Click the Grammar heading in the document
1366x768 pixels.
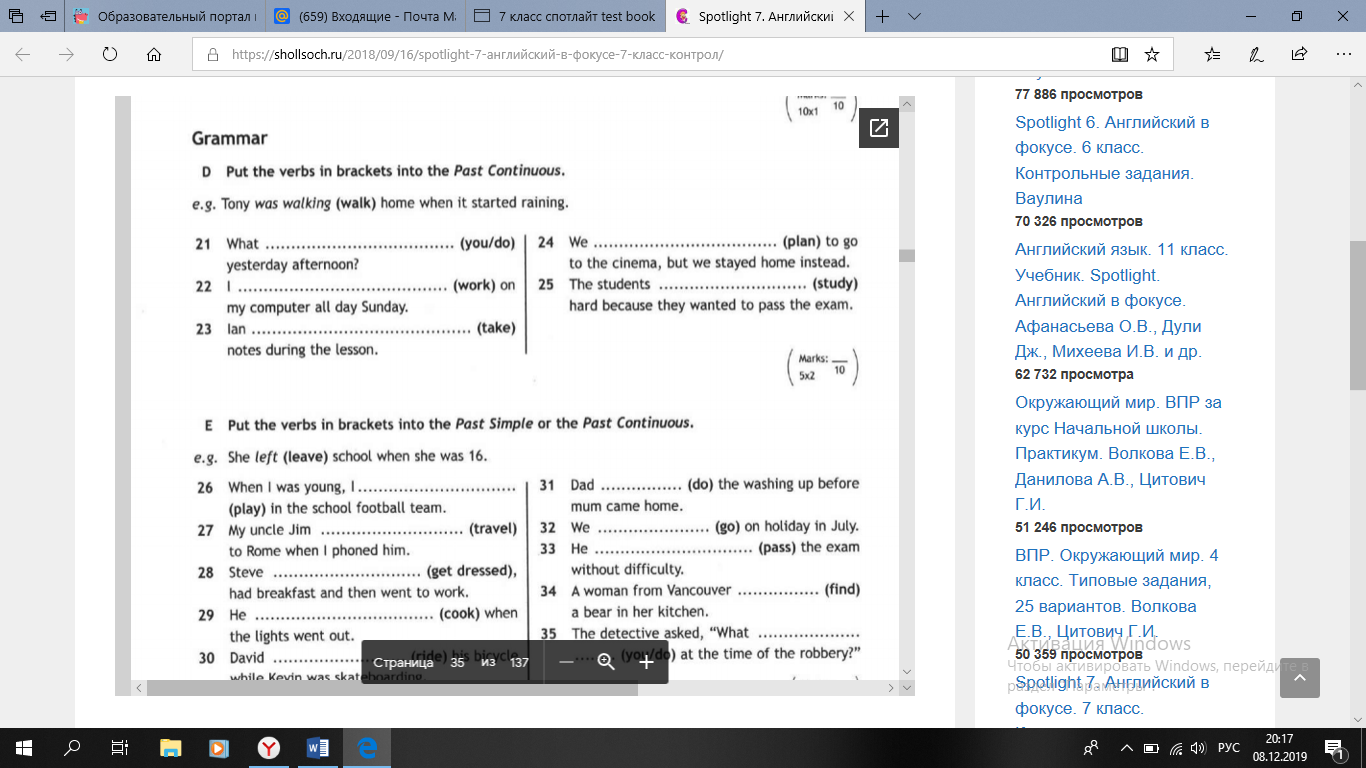[229, 138]
